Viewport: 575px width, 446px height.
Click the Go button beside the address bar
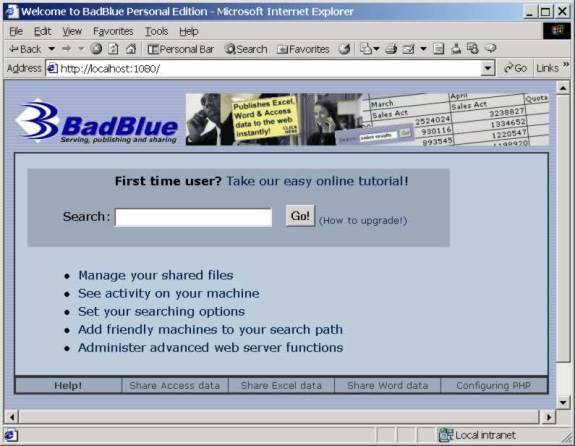coord(515,68)
